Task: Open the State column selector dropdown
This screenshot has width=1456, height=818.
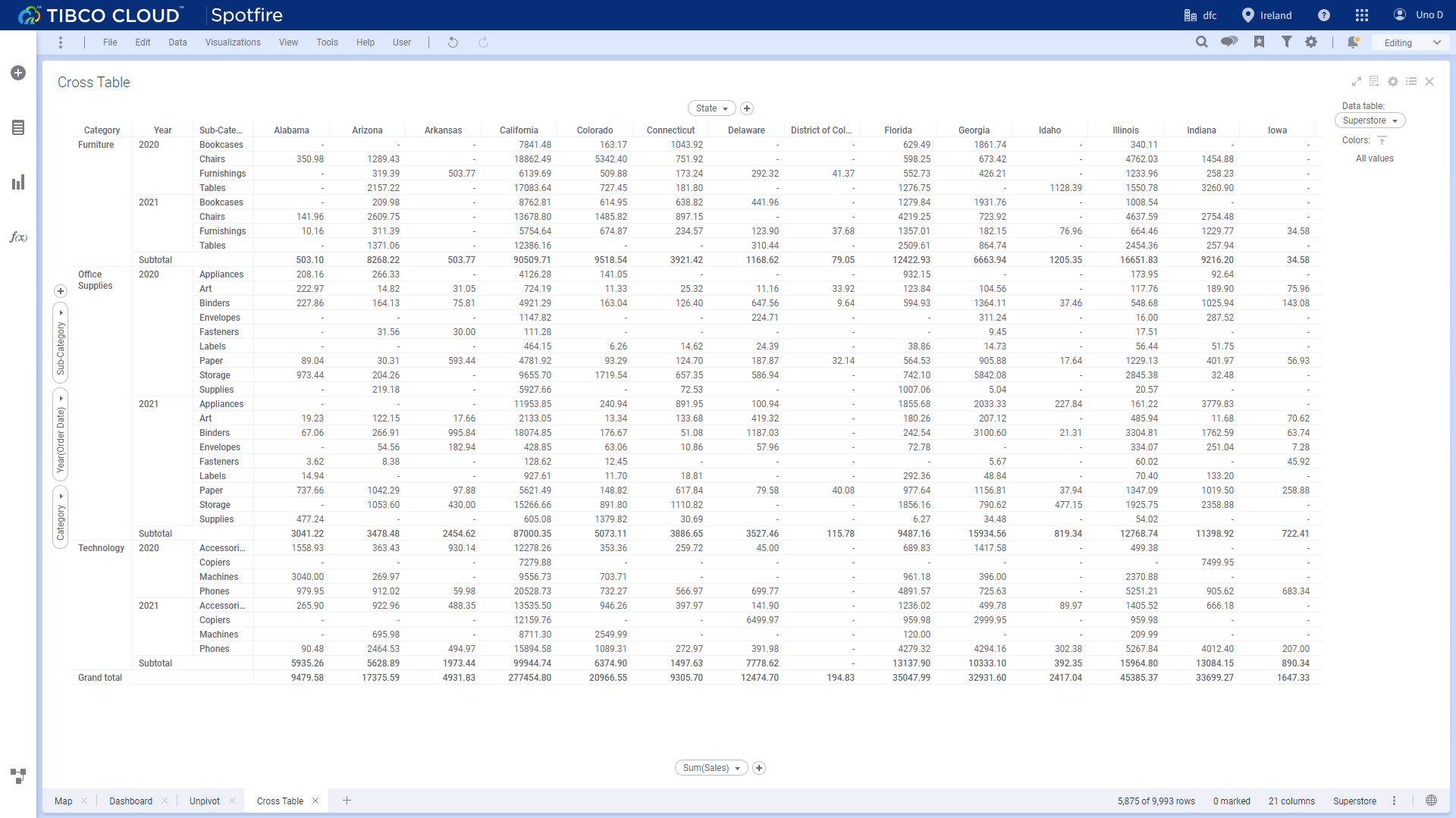Action: click(x=711, y=108)
